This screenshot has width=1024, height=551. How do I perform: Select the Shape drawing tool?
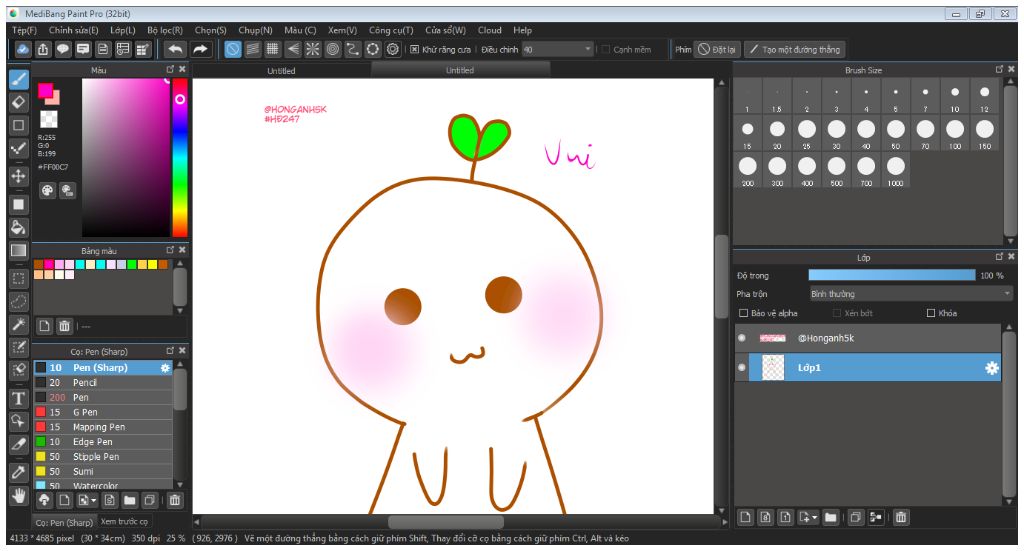point(18,125)
